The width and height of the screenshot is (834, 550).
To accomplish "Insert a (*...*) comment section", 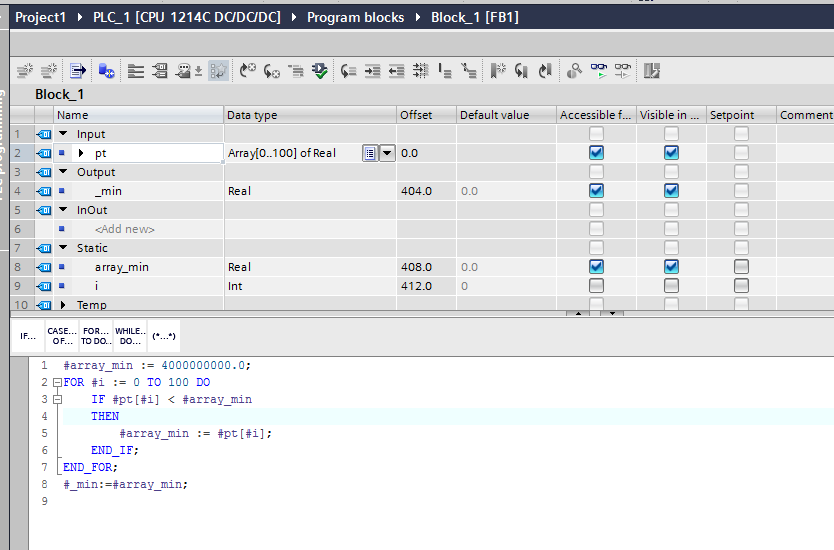I will [164, 336].
